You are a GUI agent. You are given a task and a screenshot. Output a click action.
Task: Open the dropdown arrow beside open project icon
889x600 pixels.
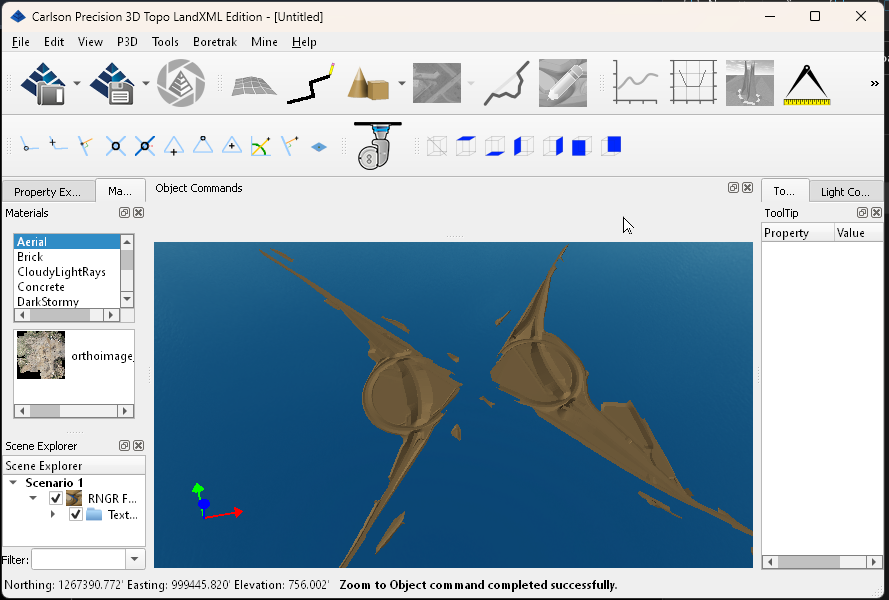click(77, 83)
